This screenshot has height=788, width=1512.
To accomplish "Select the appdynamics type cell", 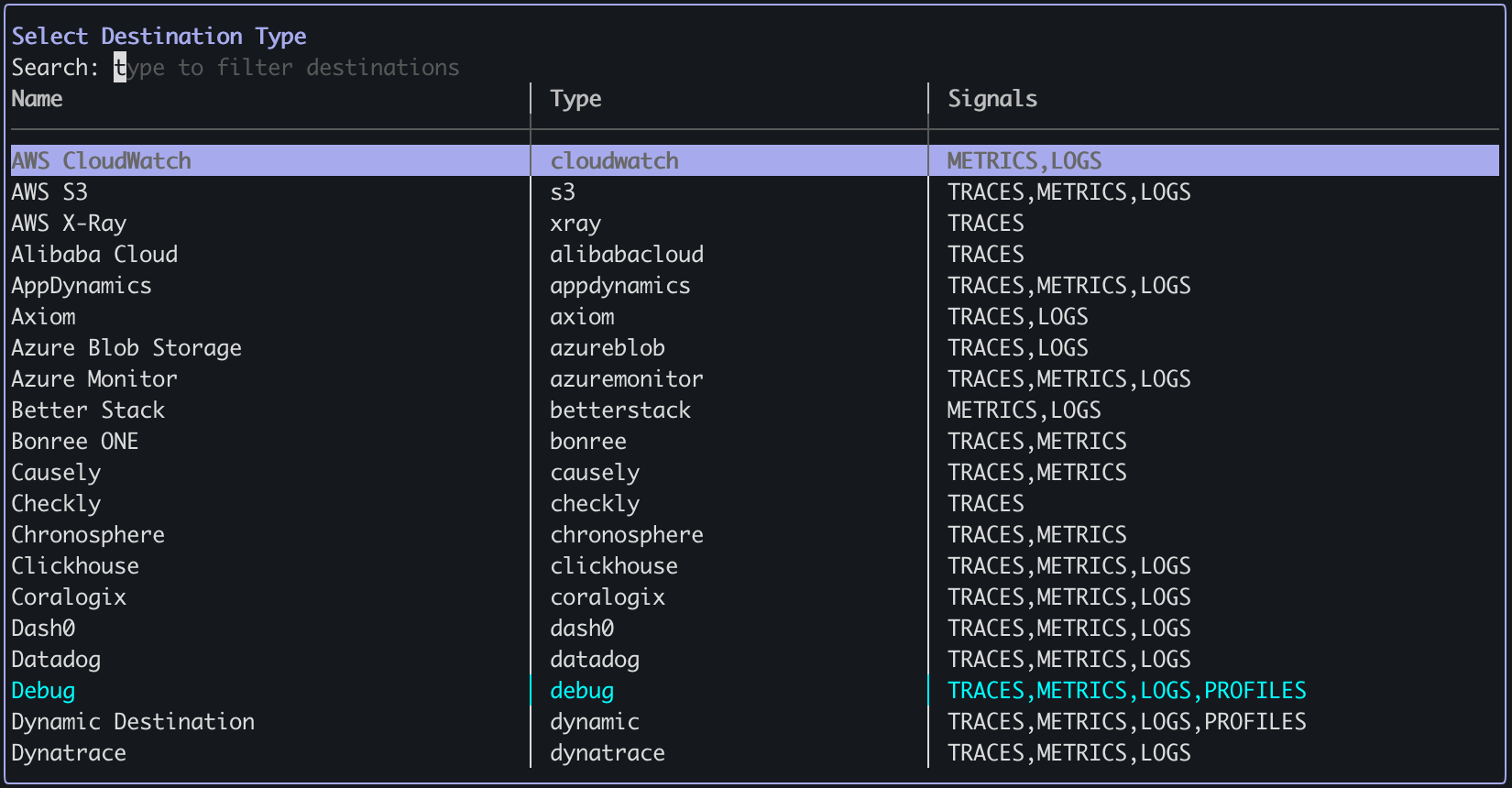I will tap(620, 286).
